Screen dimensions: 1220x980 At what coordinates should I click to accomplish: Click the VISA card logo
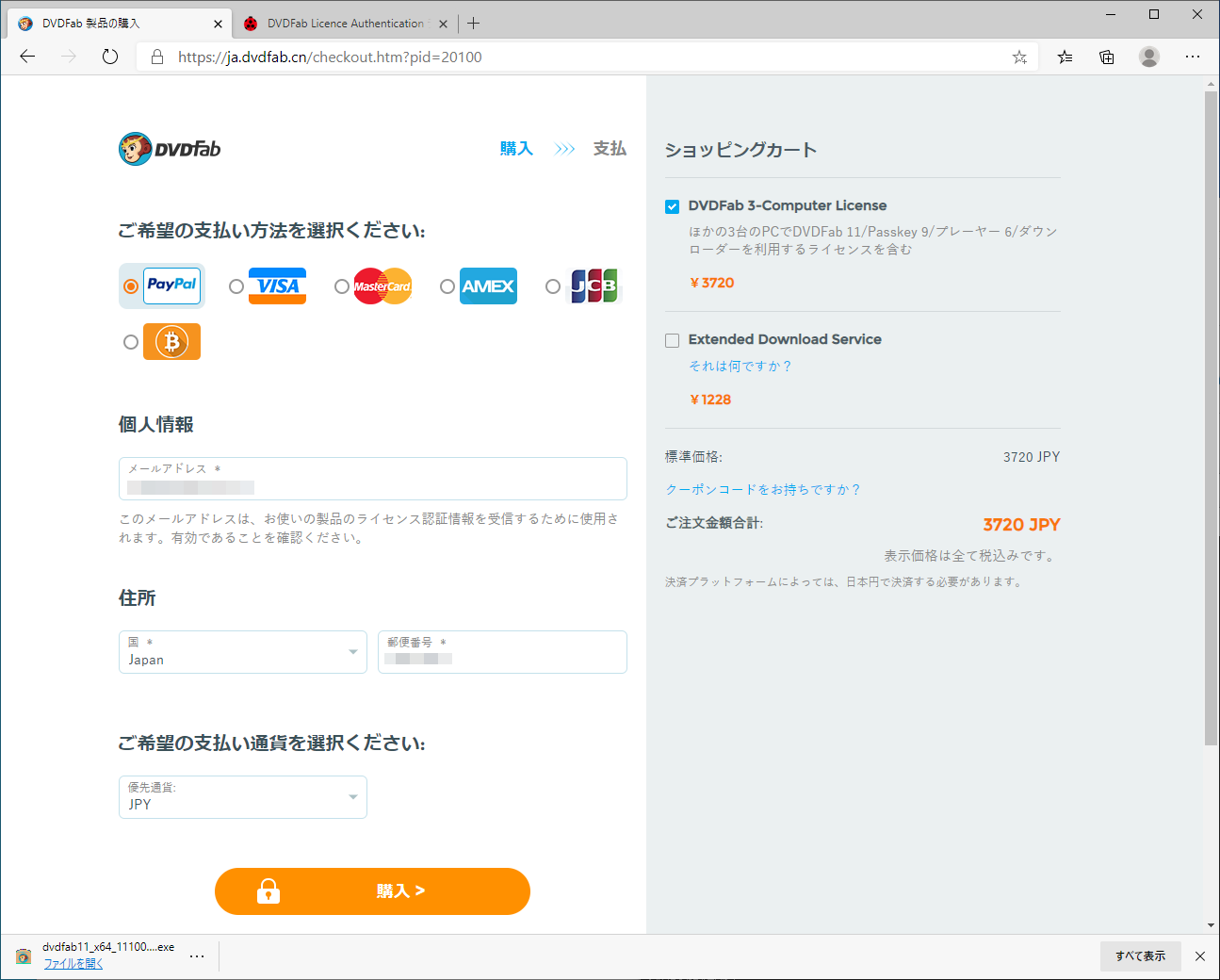pos(278,286)
